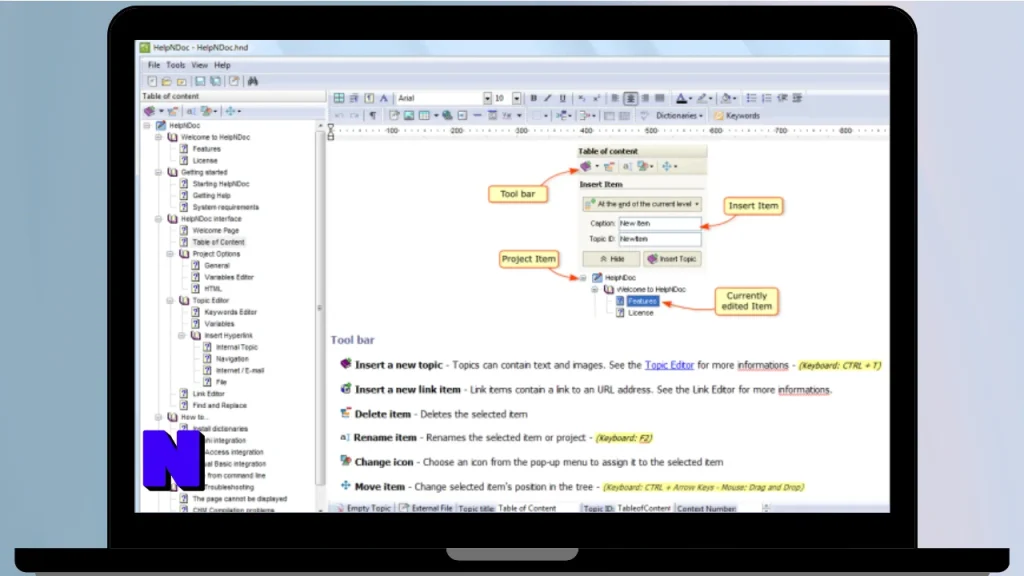
Task: Click the binoculars Find icon
Action: 253,81
